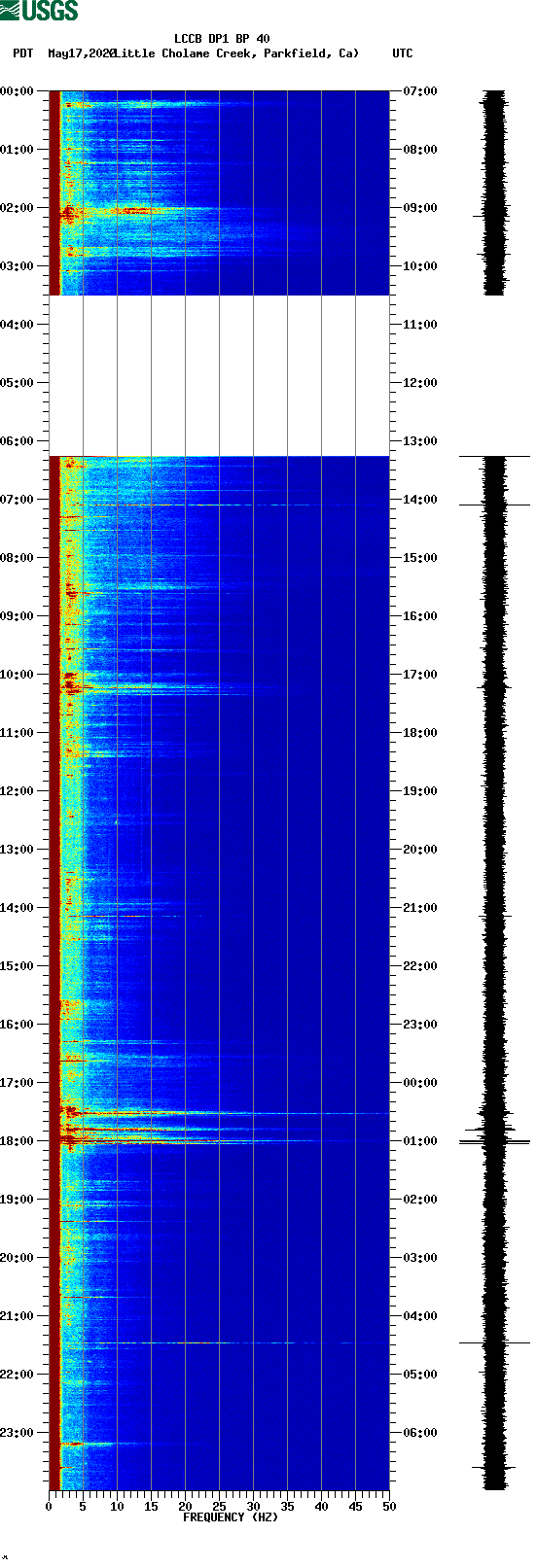Click the PDT timezone label
The width and height of the screenshot is (537, 1568).
(22, 53)
